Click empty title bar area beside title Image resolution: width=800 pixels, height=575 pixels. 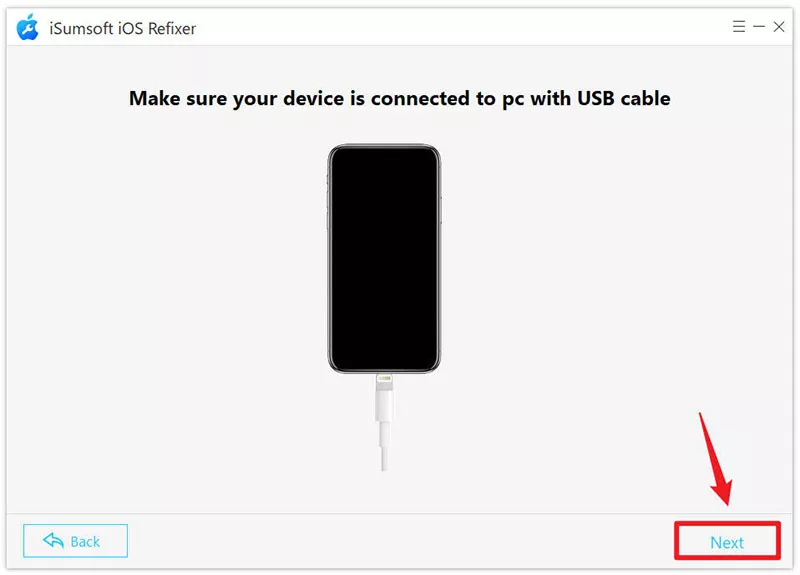click(x=459, y=27)
